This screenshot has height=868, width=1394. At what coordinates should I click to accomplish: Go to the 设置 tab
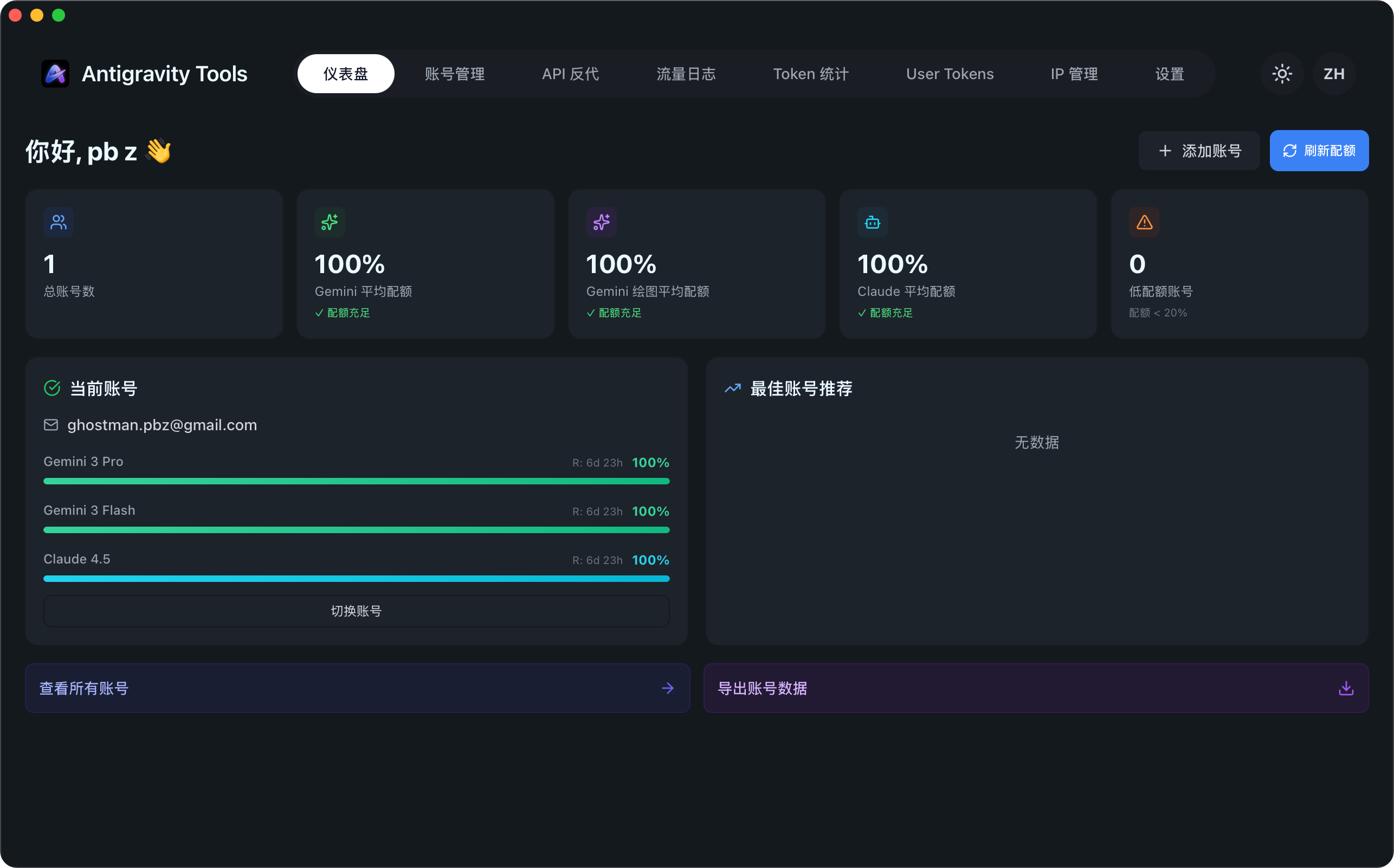coord(1170,74)
